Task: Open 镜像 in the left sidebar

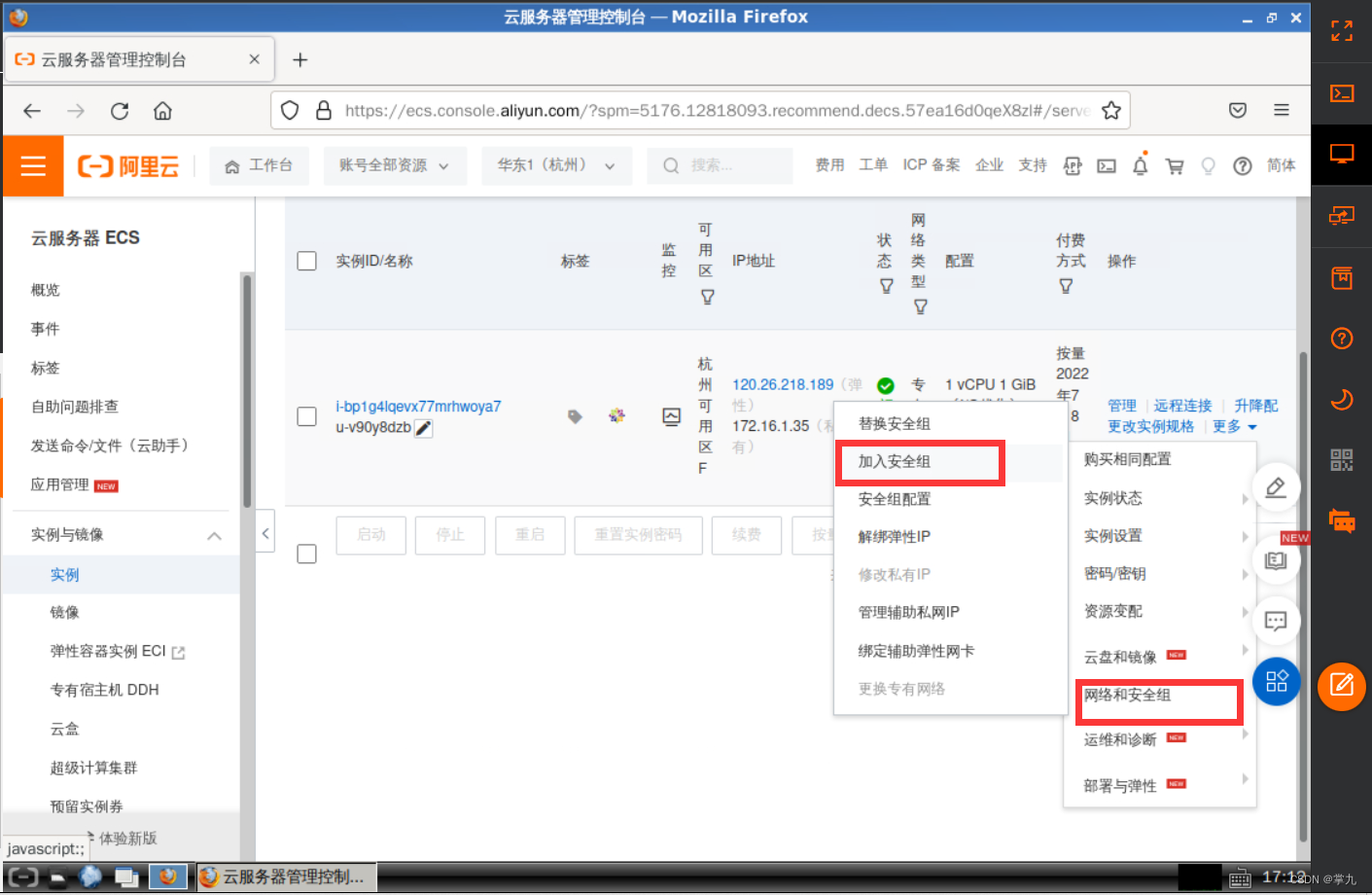Action: 65,613
